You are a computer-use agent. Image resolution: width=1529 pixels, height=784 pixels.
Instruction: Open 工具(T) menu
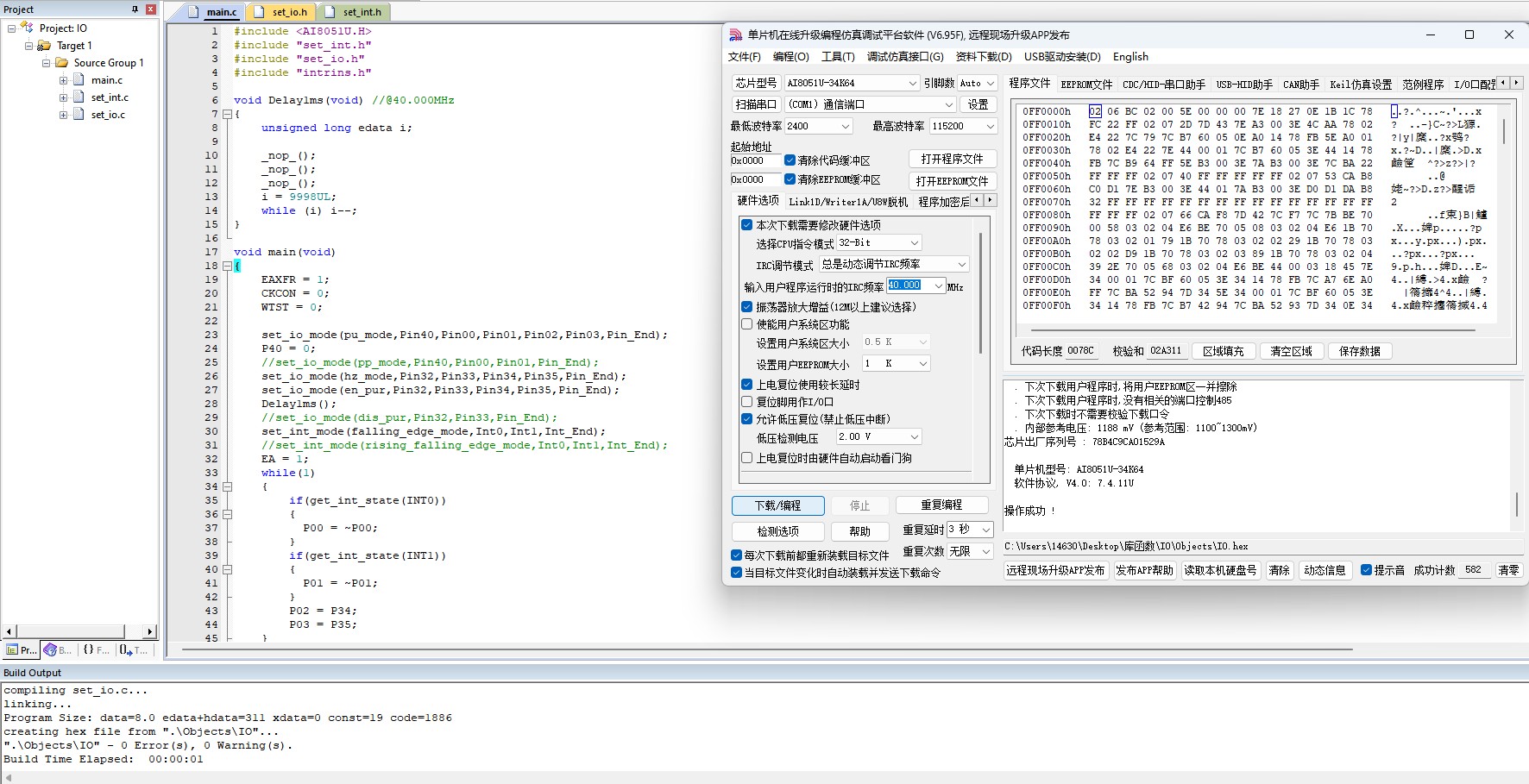point(838,57)
